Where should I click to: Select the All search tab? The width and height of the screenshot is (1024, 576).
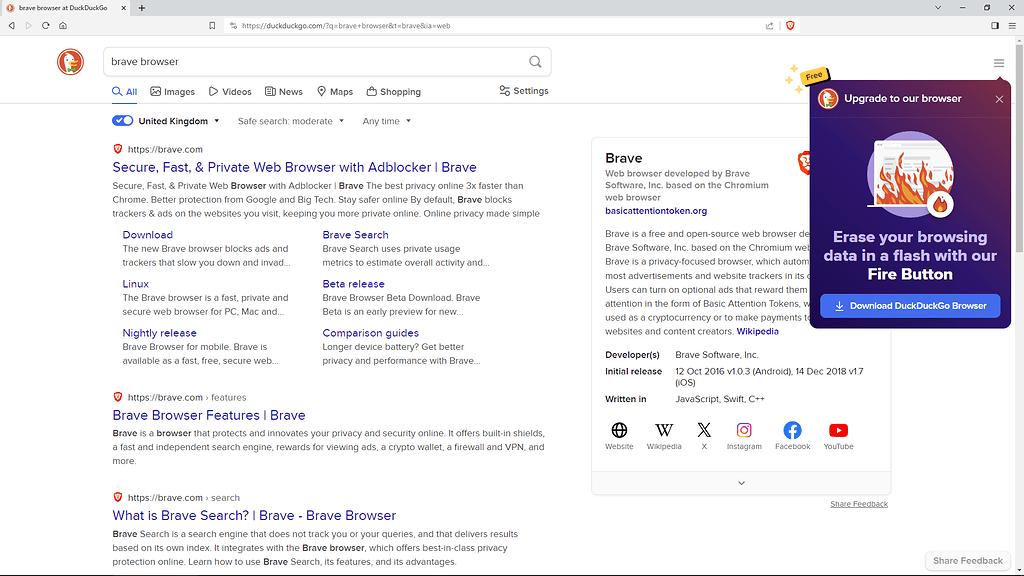coord(124,91)
